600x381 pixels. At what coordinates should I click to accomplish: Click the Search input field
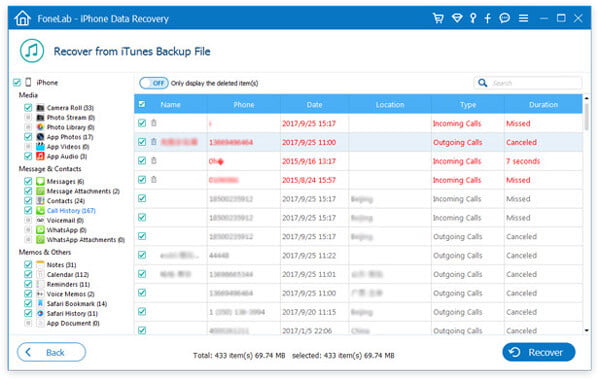[535, 83]
